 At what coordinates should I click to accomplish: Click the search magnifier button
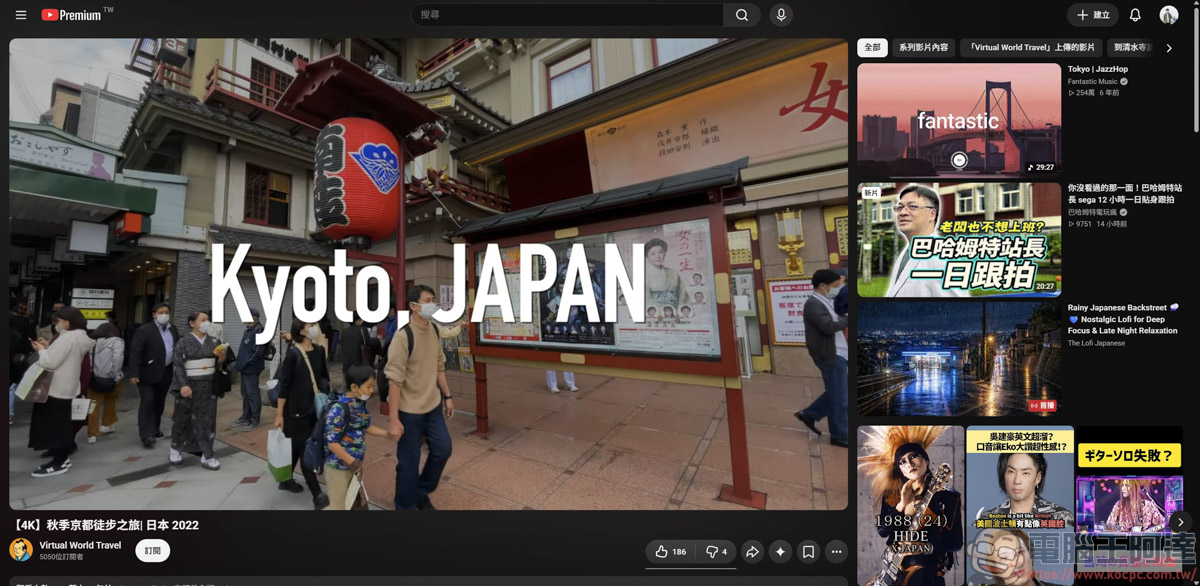pyautogui.click(x=741, y=15)
